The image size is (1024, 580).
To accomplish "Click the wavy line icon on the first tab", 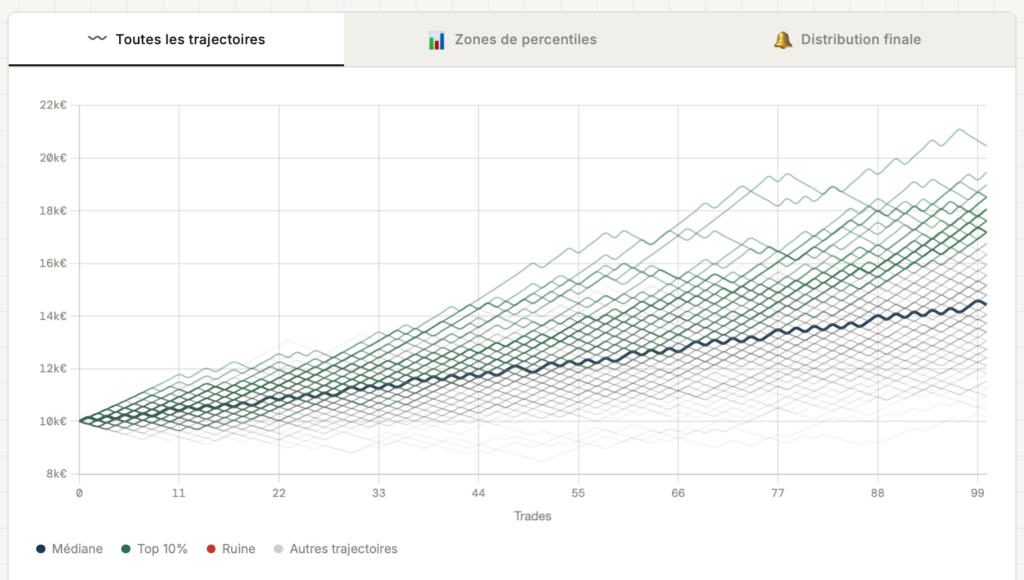I will (x=97, y=40).
